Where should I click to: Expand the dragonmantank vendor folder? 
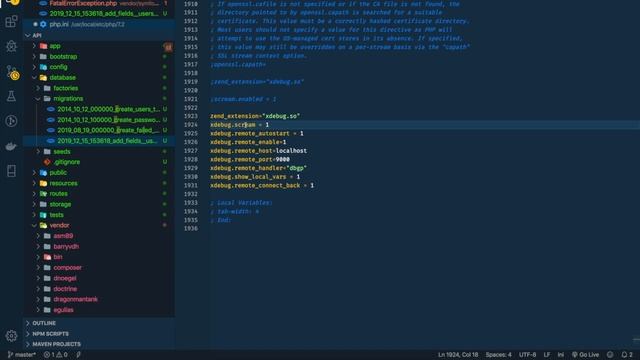(x=99, y=299)
